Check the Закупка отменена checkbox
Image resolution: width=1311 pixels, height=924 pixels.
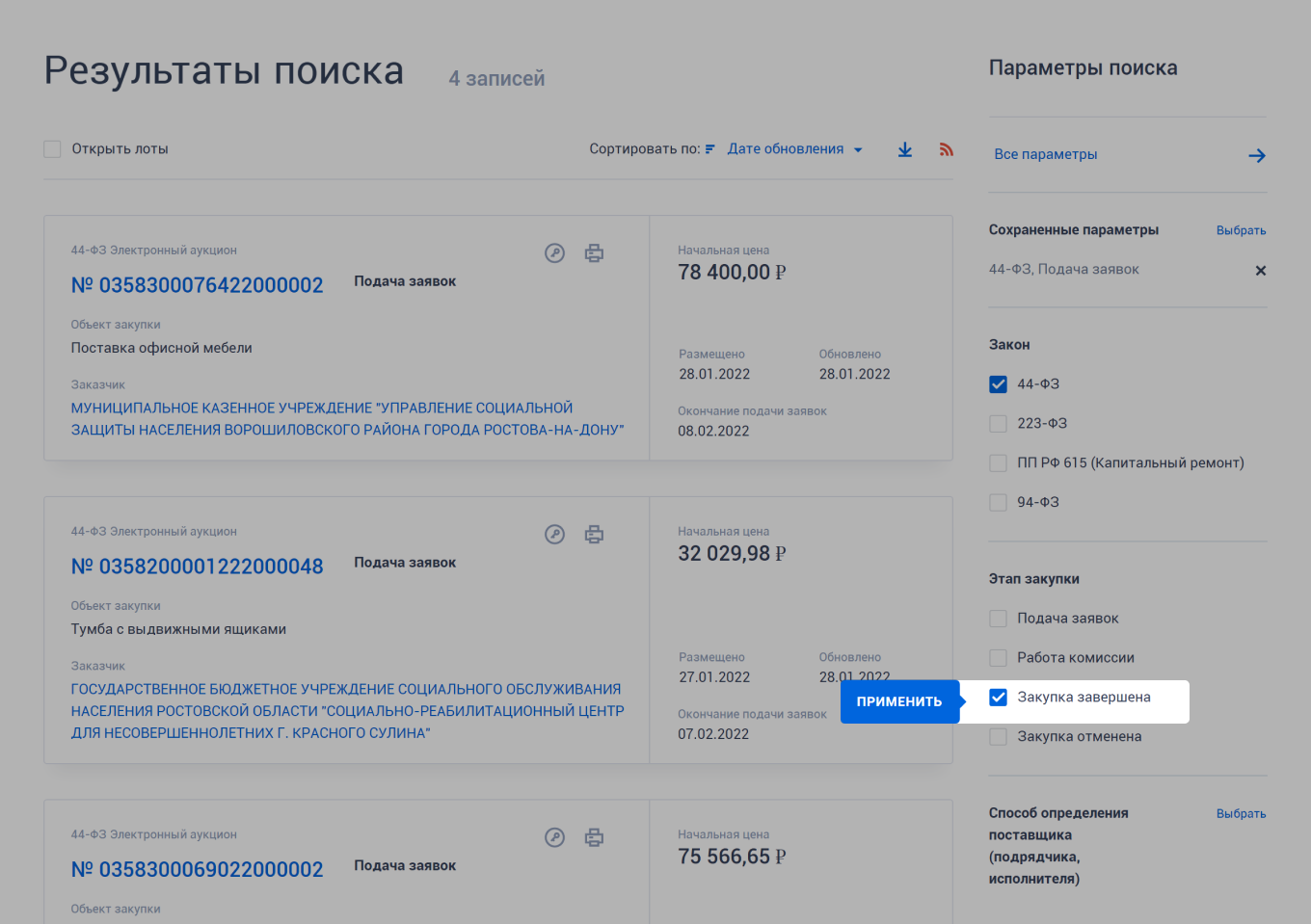click(x=999, y=737)
